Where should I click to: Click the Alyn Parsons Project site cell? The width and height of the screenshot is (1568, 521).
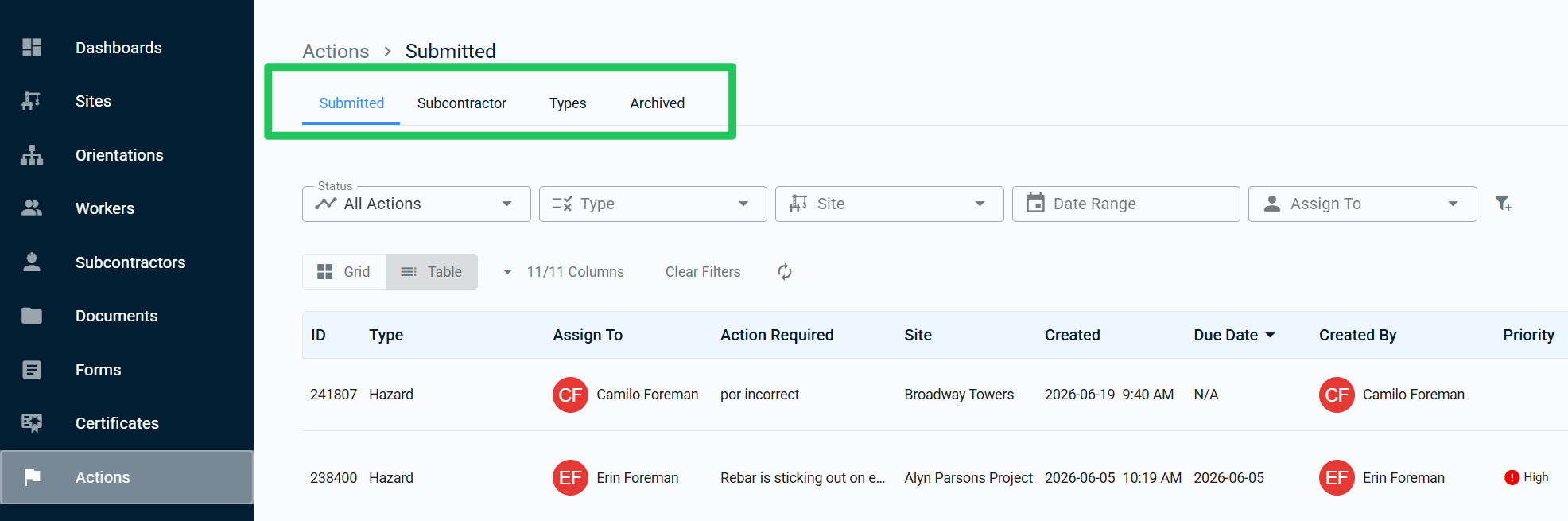tap(968, 478)
